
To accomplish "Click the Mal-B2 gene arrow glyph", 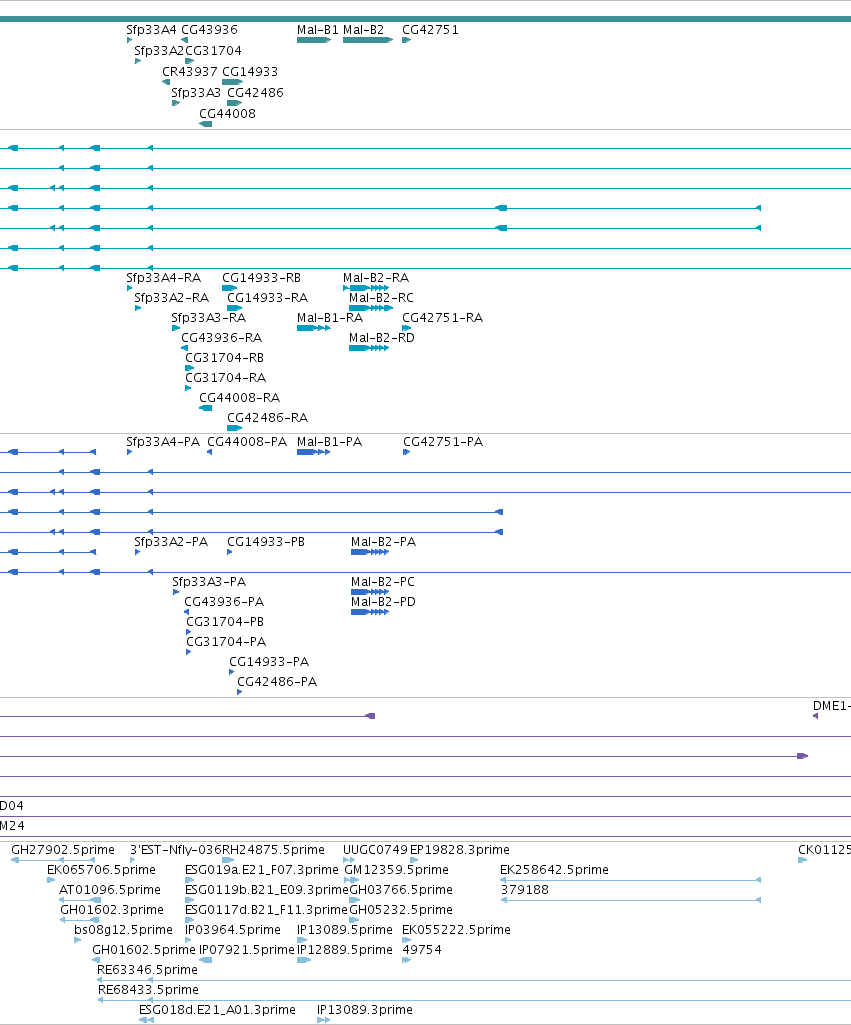I will pos(368,41).
